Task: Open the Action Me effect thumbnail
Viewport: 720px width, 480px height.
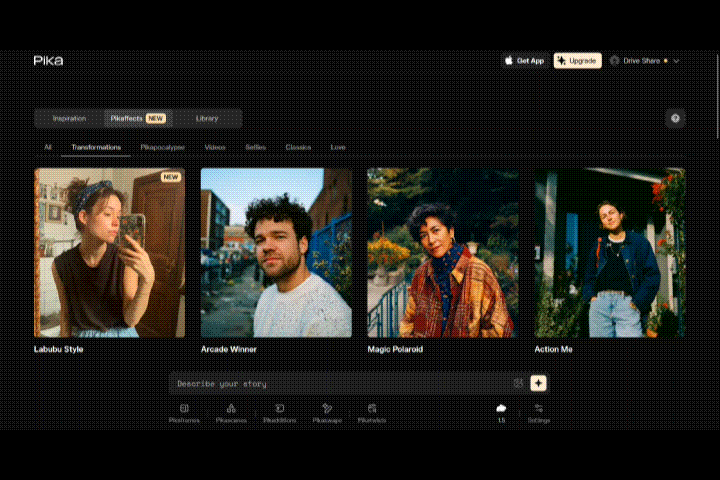Action: point(610,253)
